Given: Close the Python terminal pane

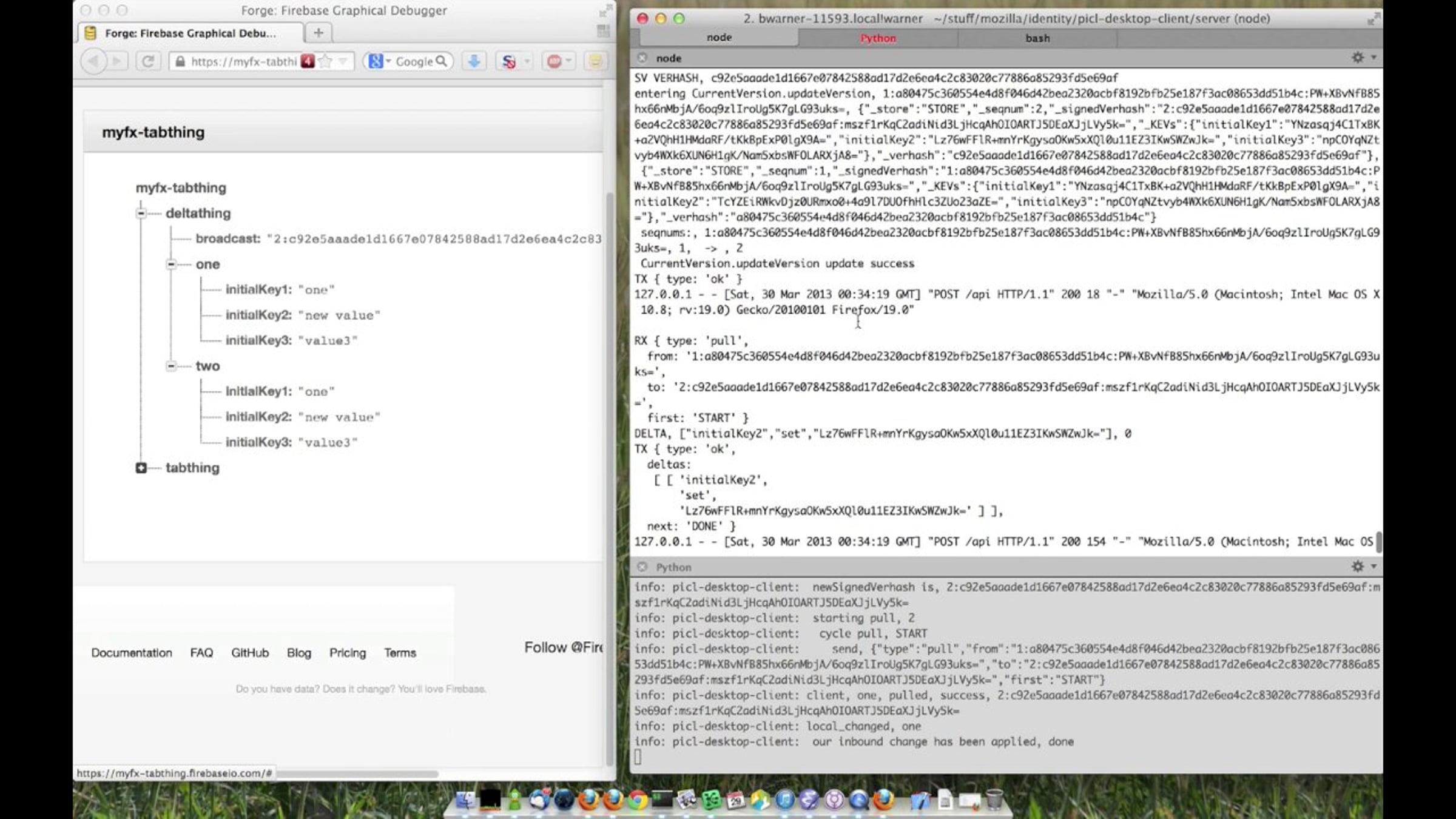Looking at the screenshot, I should (642, 567).
